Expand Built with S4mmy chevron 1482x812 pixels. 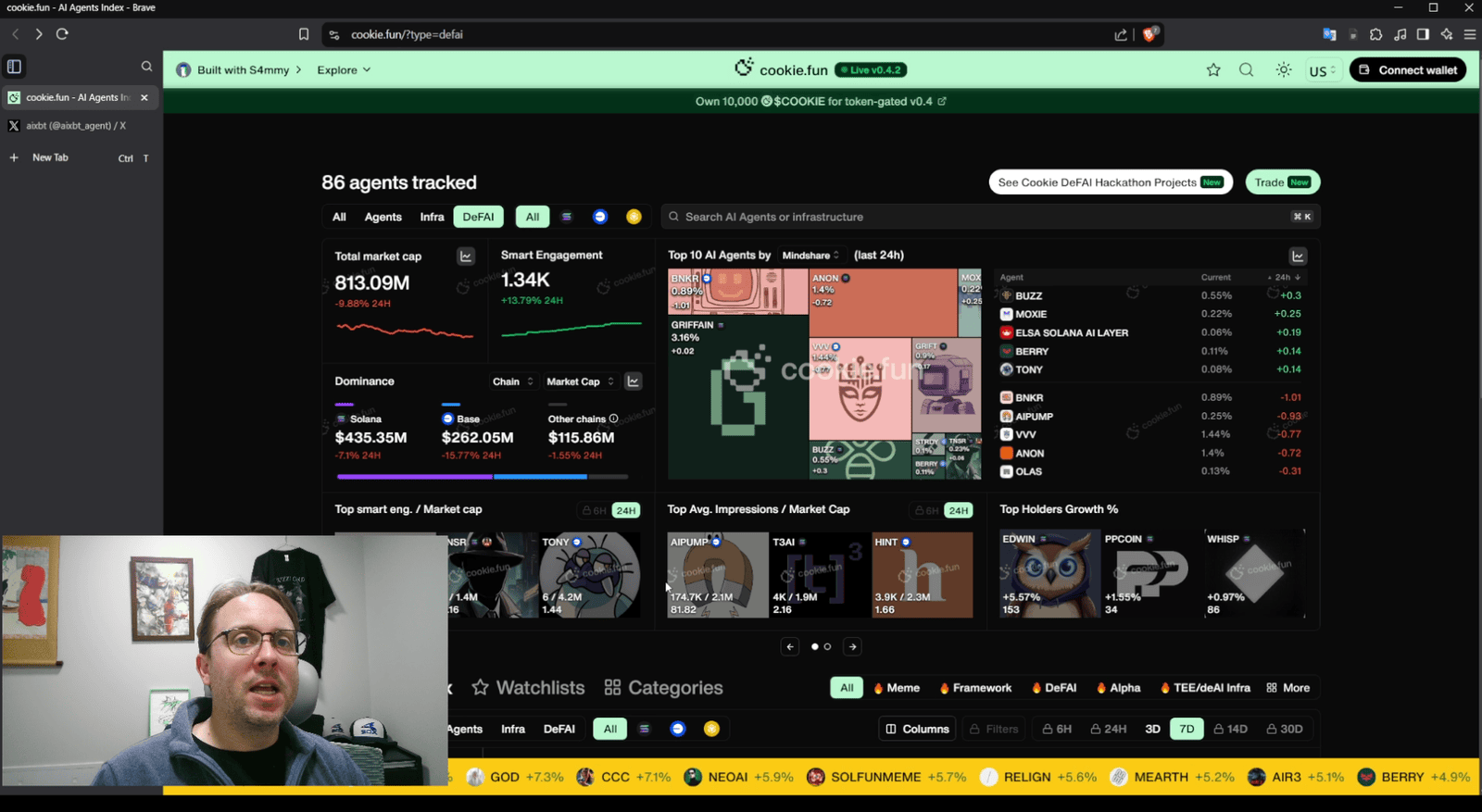(298, 69)
